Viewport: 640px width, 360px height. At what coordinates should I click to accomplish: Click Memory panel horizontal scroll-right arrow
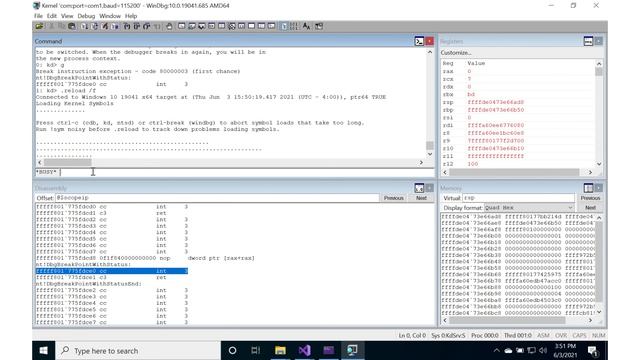tap(590, 321)
